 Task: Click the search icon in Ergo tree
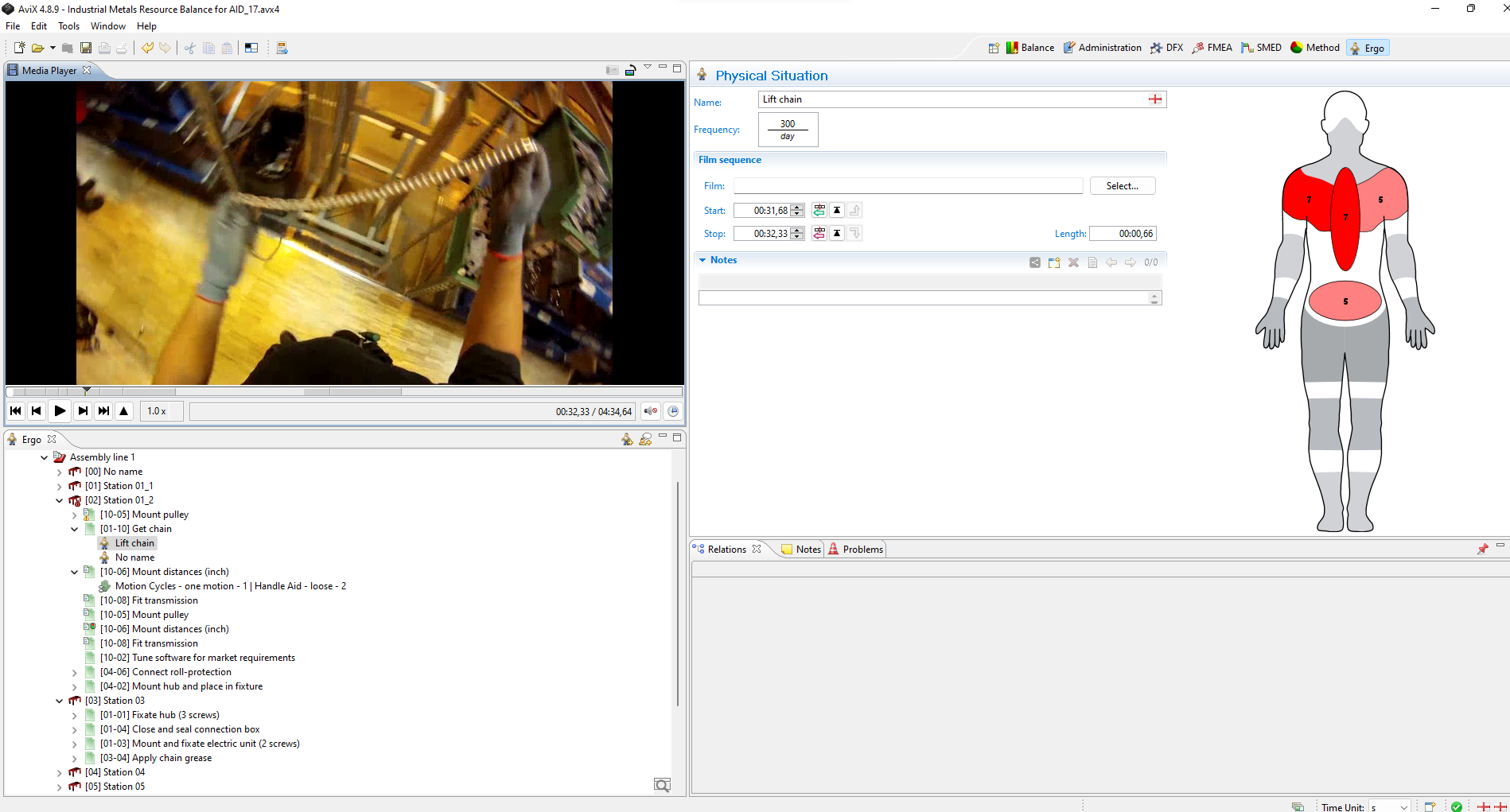click(661, 786)
